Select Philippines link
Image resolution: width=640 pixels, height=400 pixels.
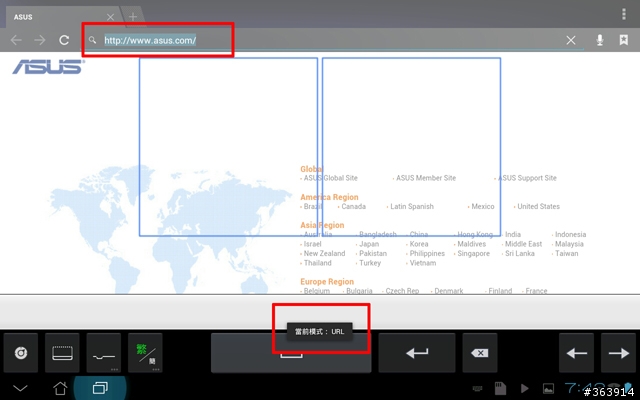click(427, 253)
